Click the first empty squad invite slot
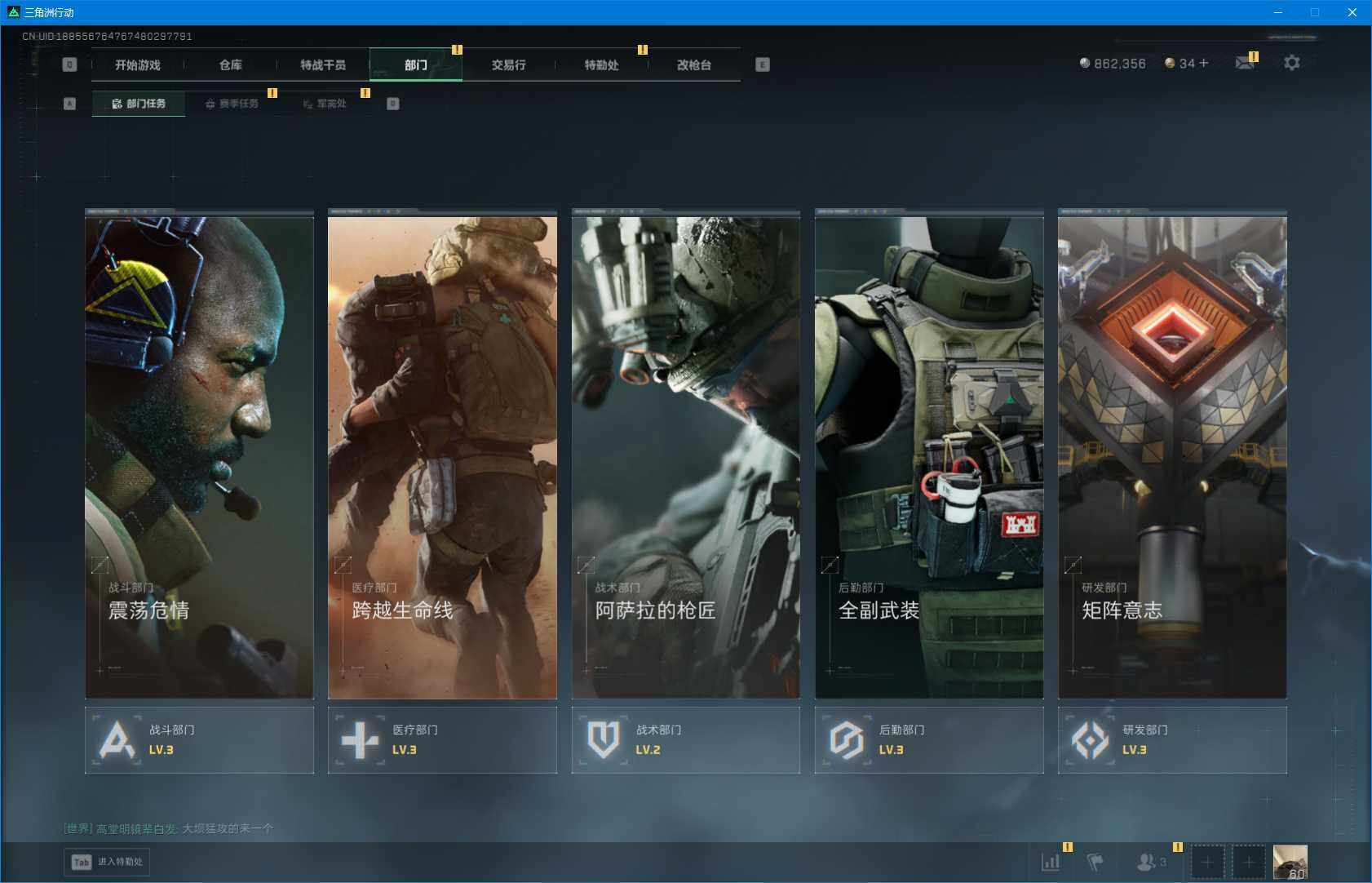 [1207, 862]
